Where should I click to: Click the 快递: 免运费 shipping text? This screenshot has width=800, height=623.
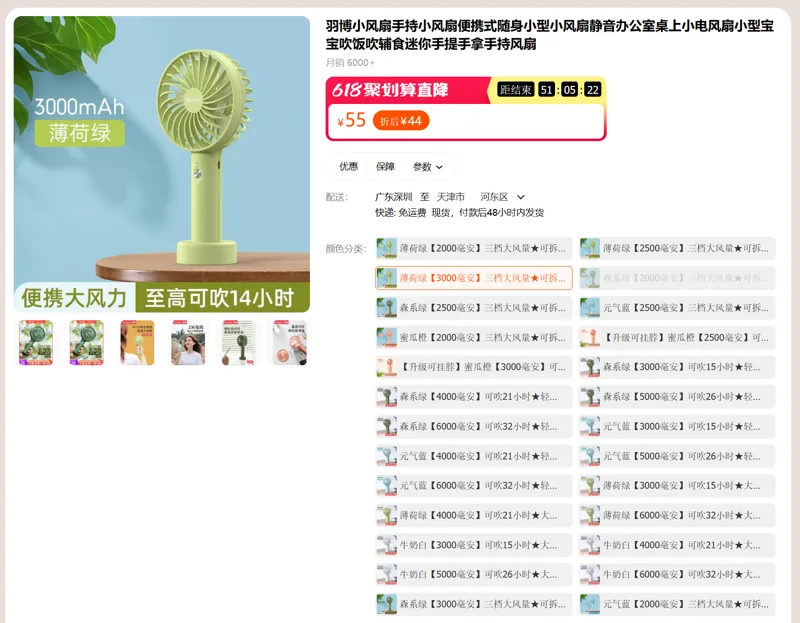point(401,213)
